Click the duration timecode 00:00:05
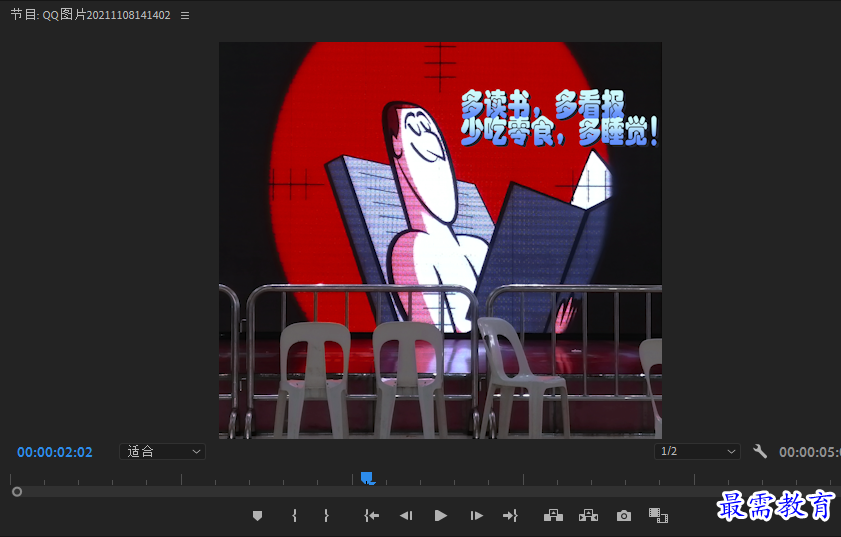The width and height of the screenshot is (841, 537). [x=810, y=452]
